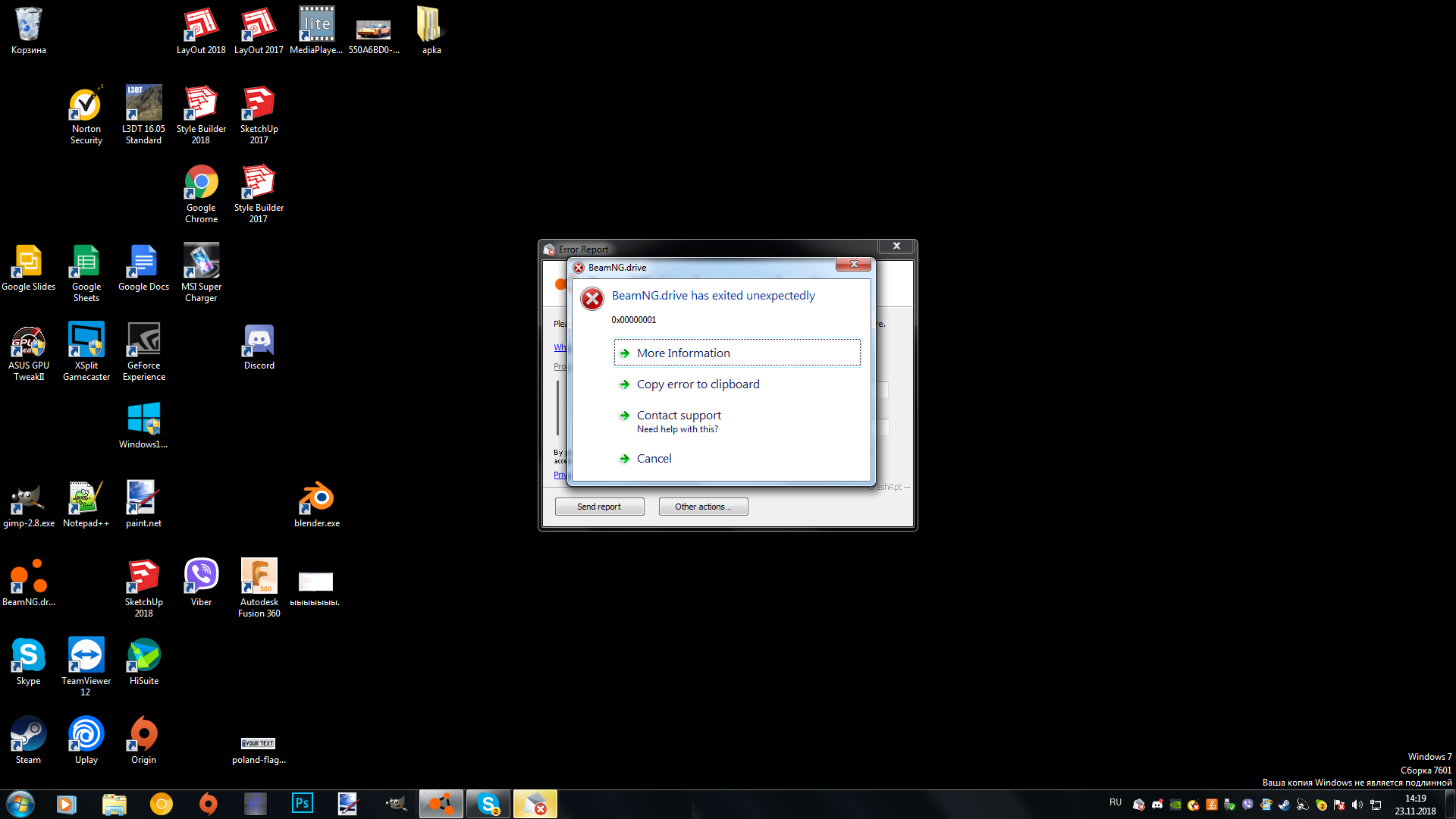Launch Origin from the taskbar
Image resolution: width=1456 pixels, height=819 pixels.
pos(208,804)
